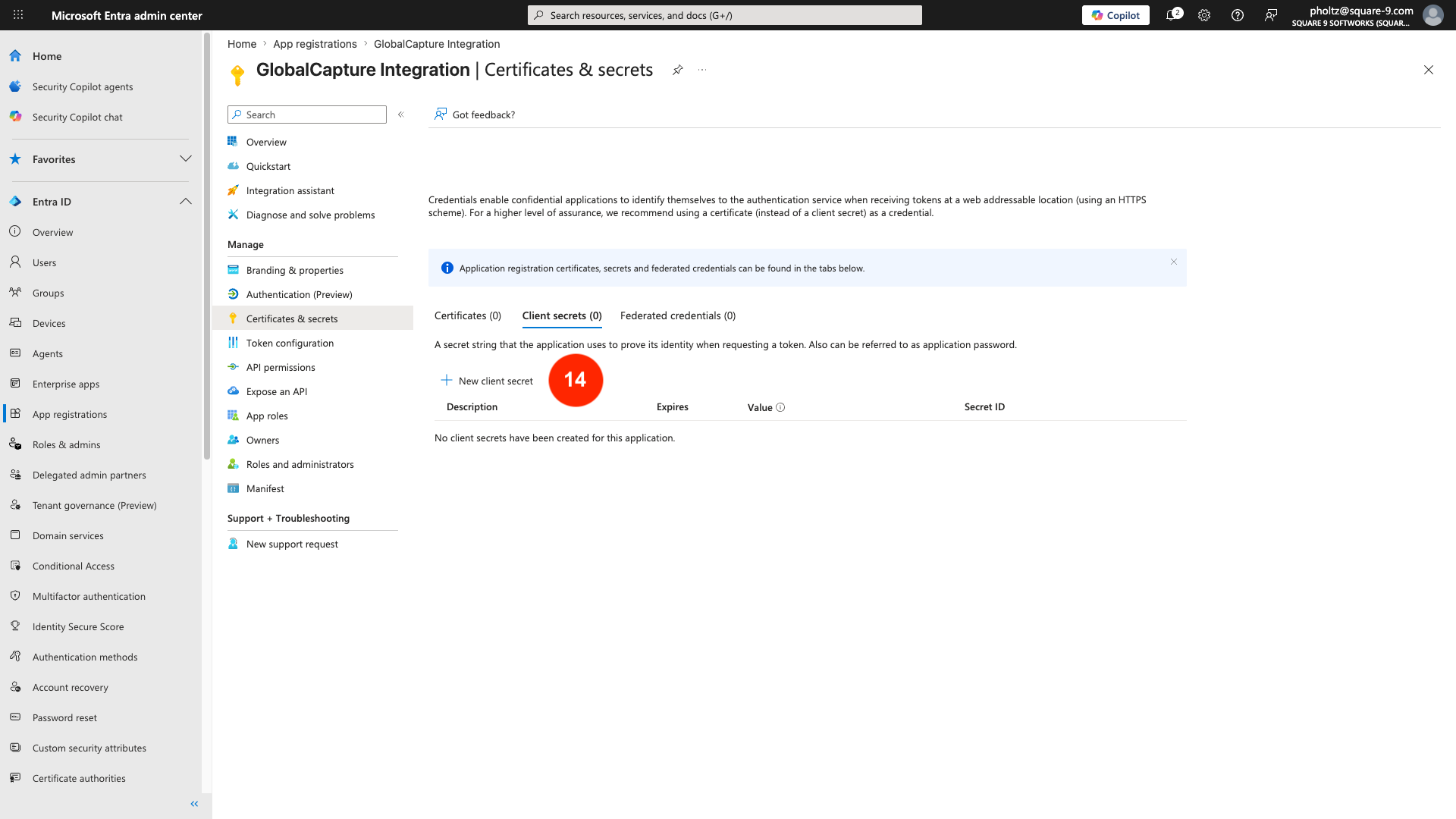Open the settings gear icon
The image size is (1456, 819).
click(1204, 15)
